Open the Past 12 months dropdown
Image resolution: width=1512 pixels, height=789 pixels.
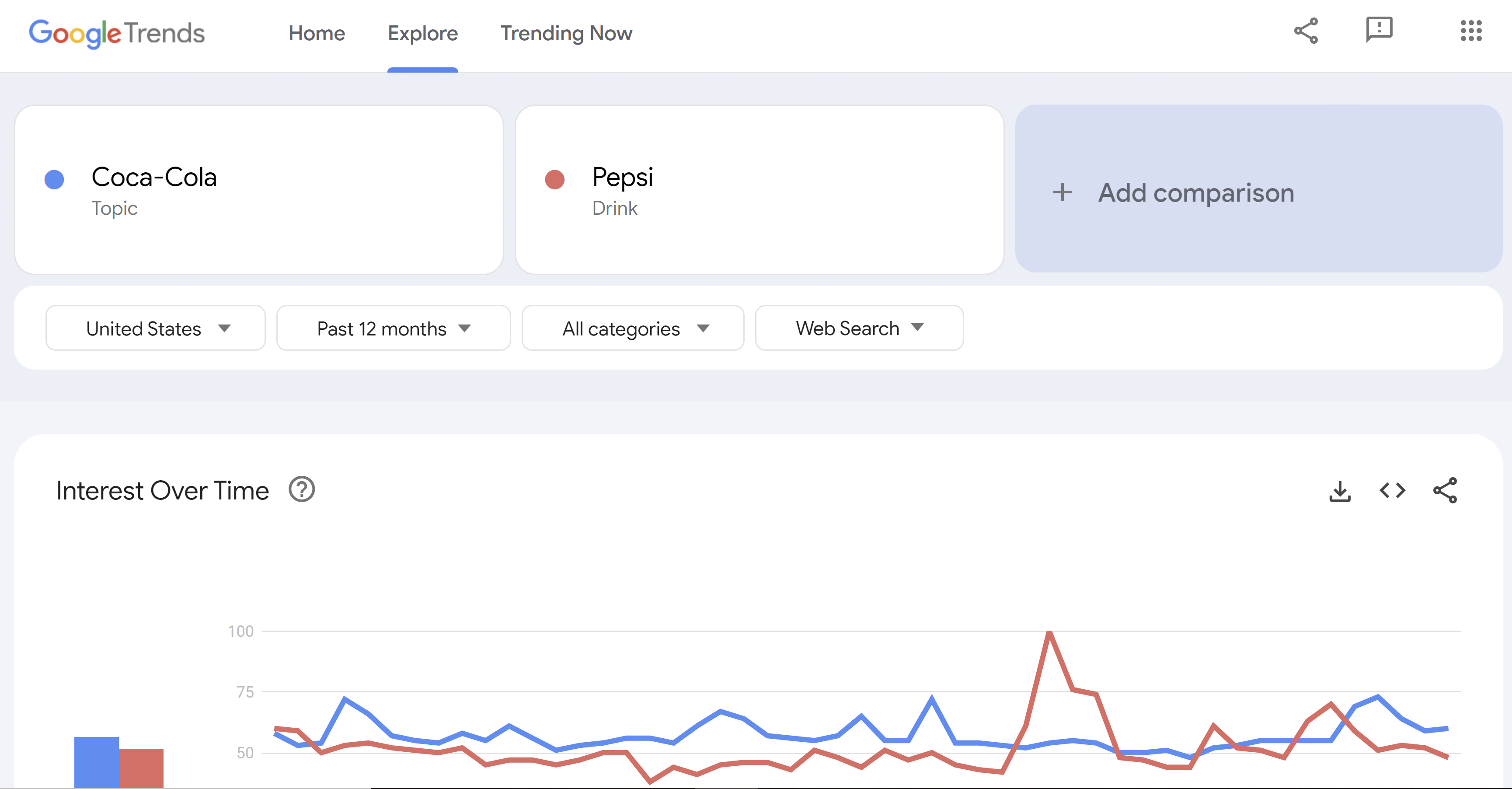click(x=393, y=328)
